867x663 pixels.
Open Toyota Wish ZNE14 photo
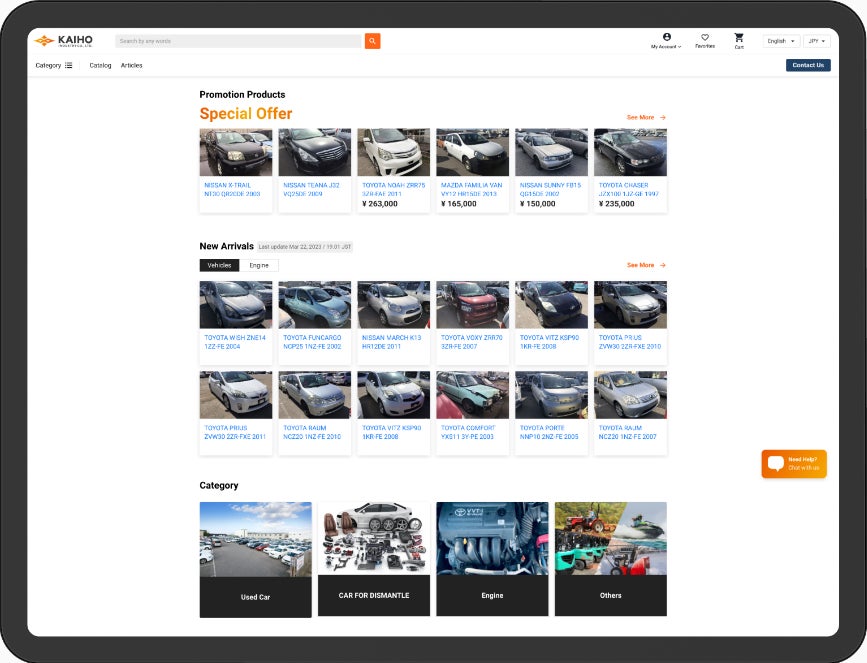coord(236,305)
